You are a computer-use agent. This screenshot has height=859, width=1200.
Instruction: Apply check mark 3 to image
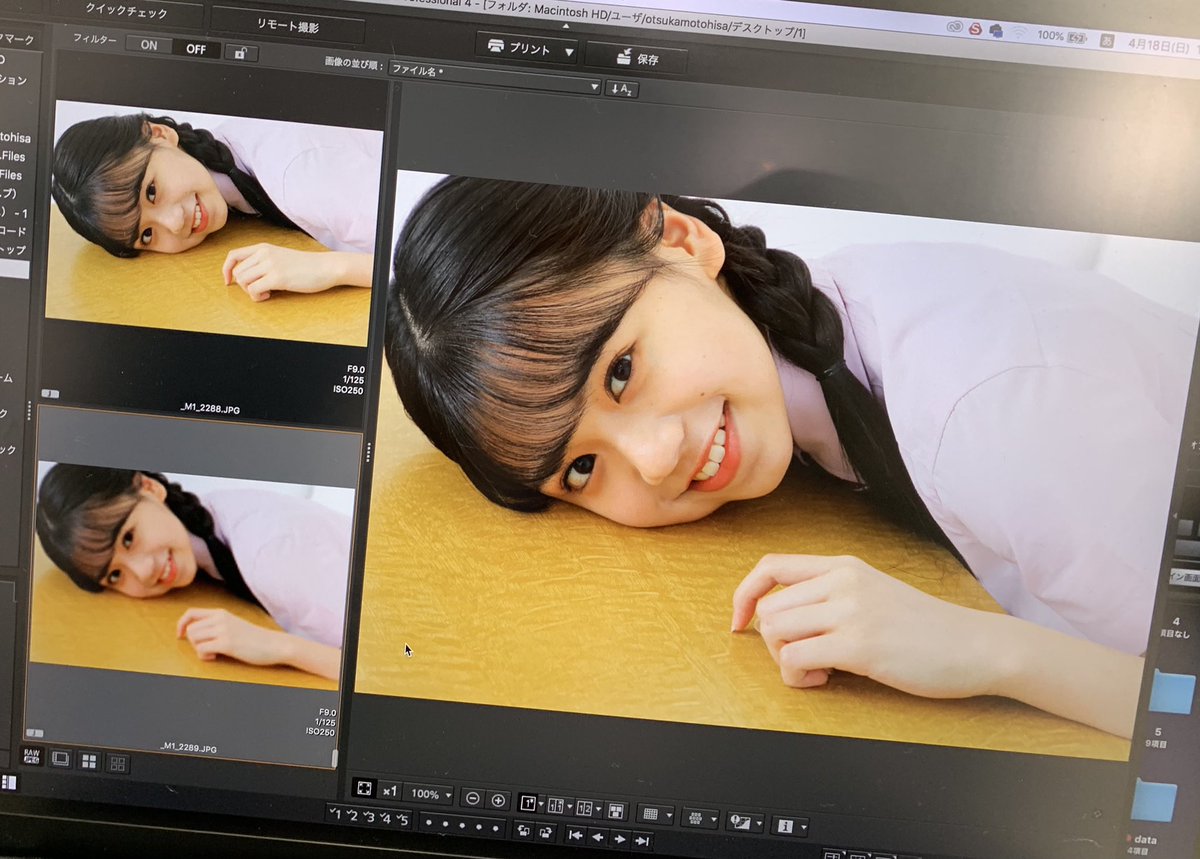[369, 816]
